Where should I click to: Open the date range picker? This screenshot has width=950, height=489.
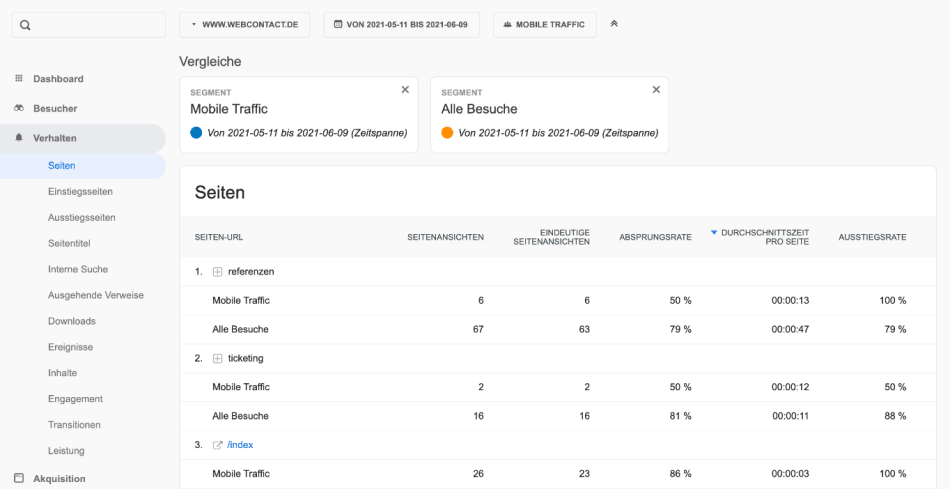pos(402,25)
